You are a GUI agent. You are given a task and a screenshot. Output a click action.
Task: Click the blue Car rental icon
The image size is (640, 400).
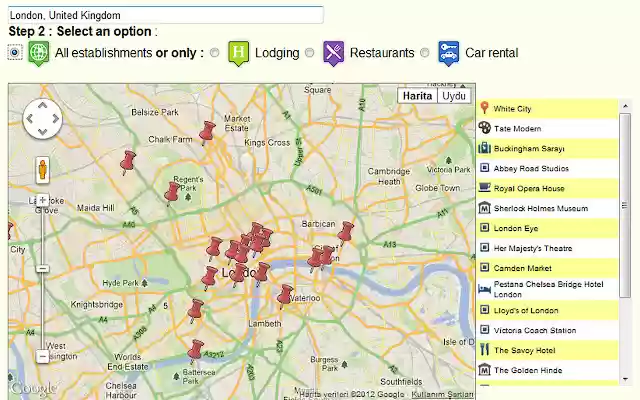point(449,53)
